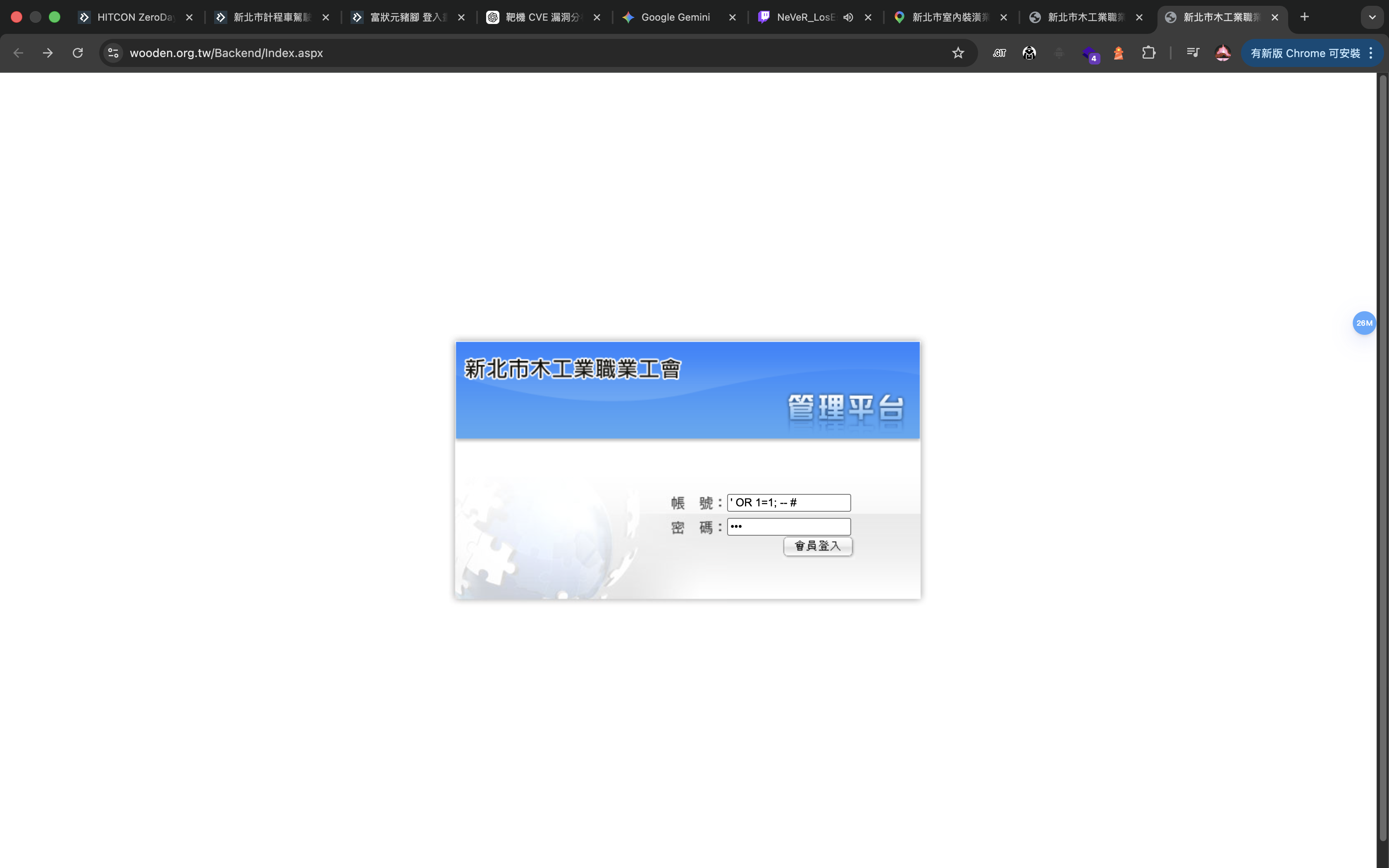Screen dimensions: 1389x868
Task: Click the 會員登入 login button
Action: tap(818, 546)
